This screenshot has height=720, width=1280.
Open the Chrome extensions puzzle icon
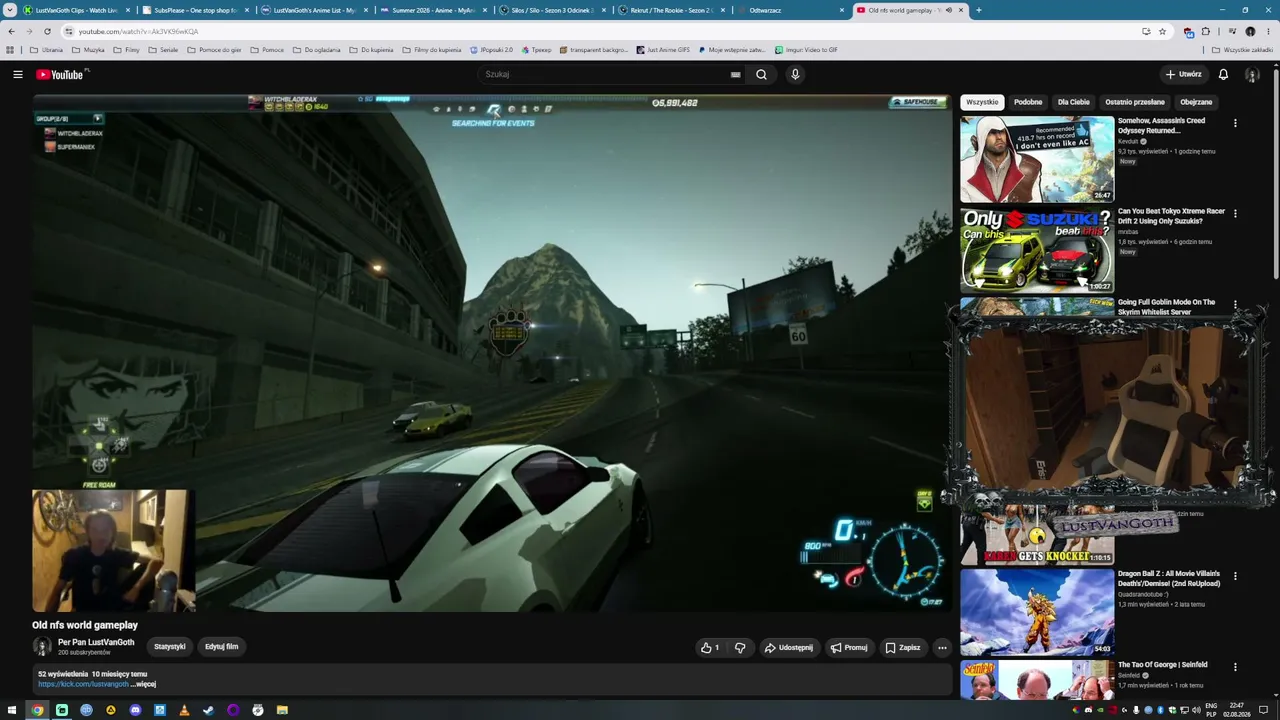1205,31
